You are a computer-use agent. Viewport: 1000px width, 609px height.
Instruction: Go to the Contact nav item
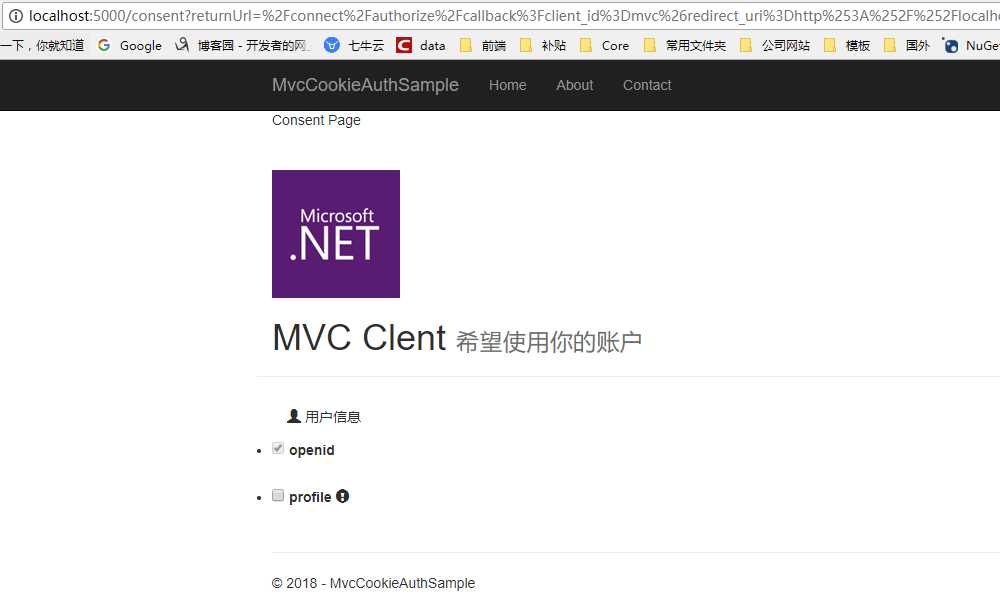pos(647,85)
